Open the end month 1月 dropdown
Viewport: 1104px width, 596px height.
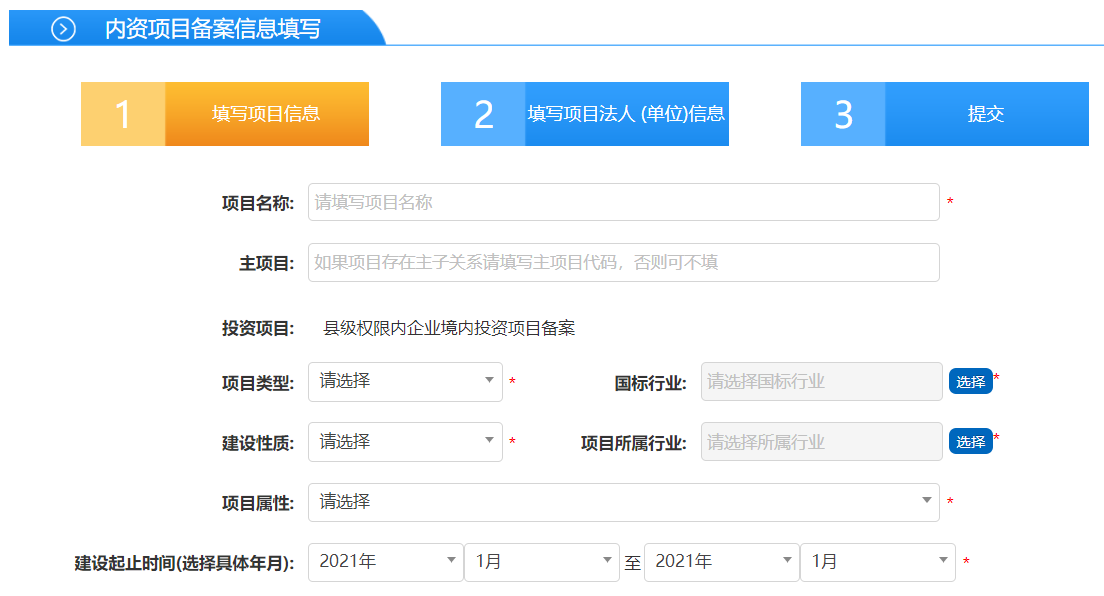click(x=877, y=562)
